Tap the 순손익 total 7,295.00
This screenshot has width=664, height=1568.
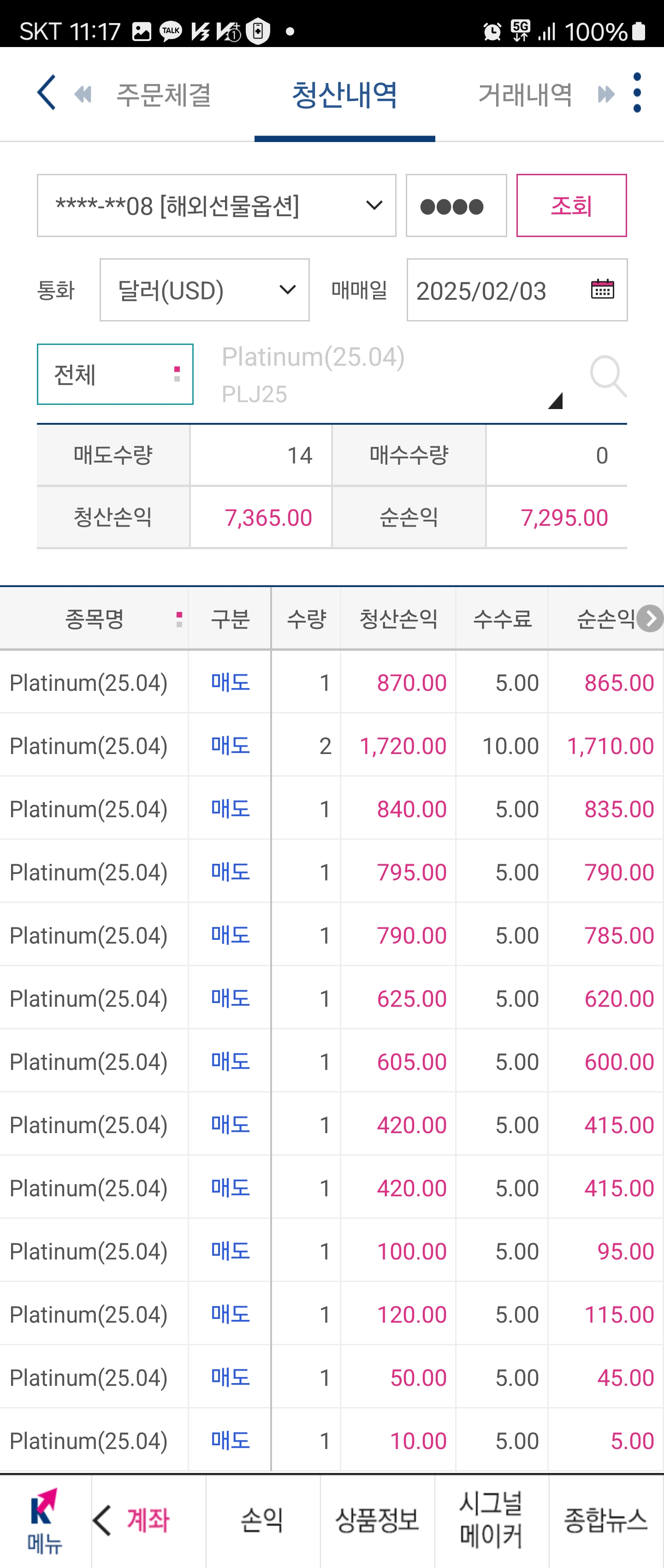tap(564, 518)
